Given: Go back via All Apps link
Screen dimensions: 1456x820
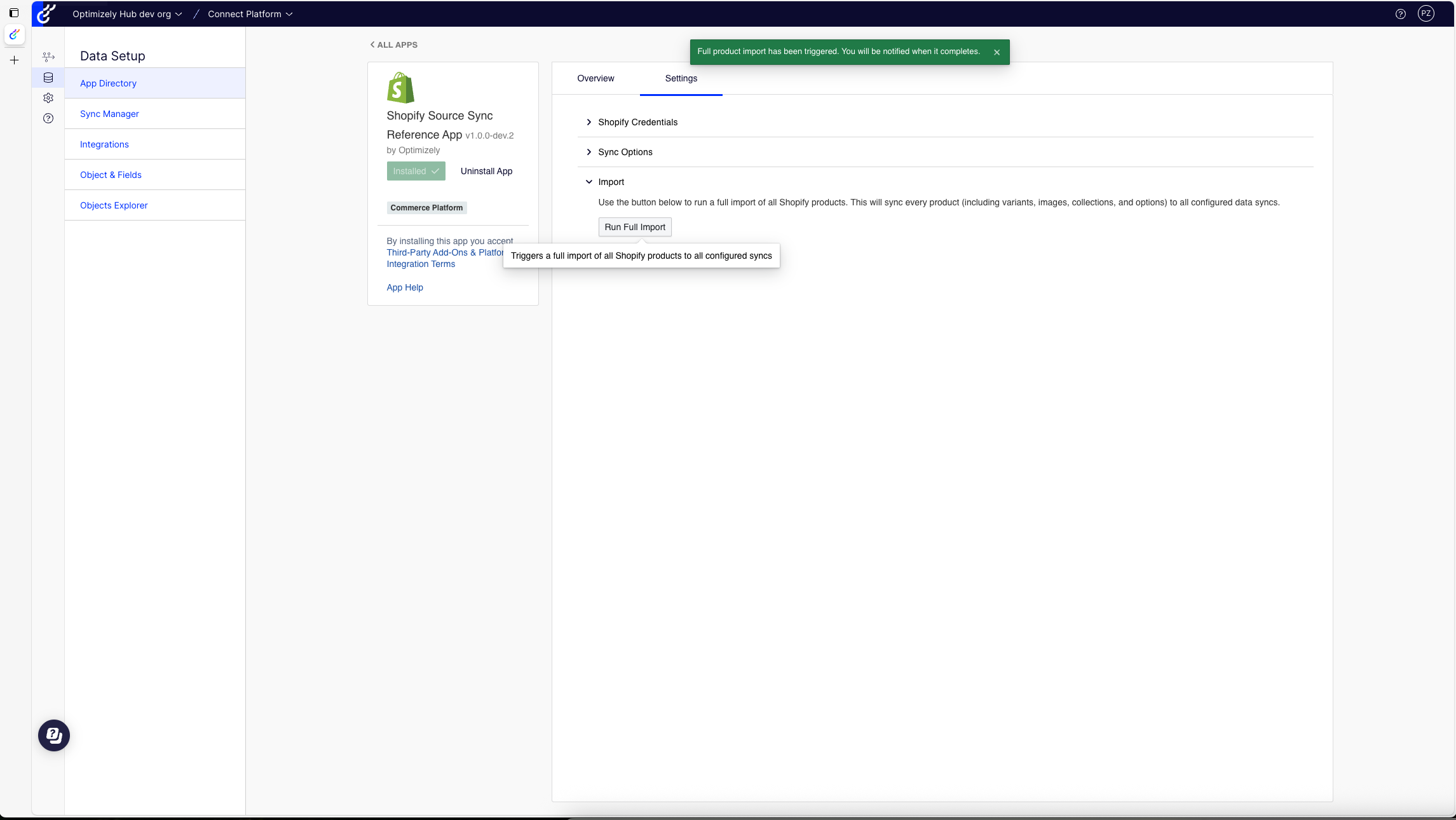Looking at the screenshot, I should pyautogui.click(x=394, y=44).
